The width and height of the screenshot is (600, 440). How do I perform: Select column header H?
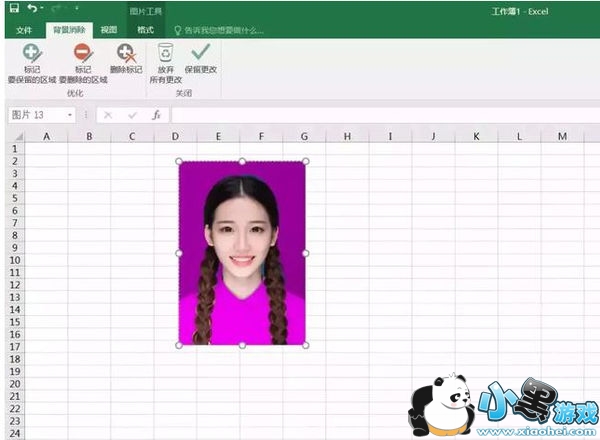pos(346,136)
